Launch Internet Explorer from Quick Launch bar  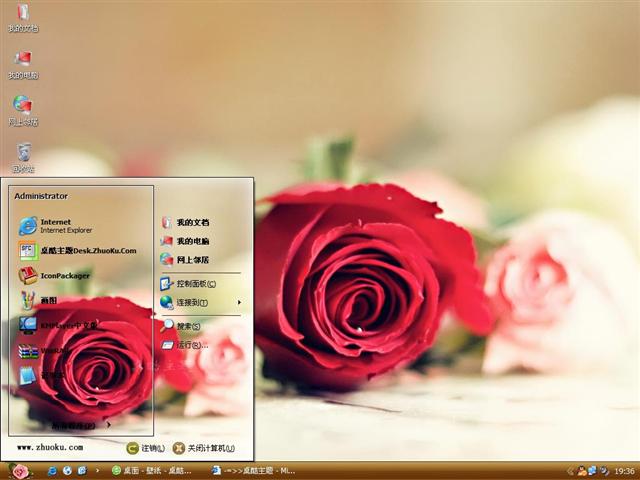click(x=52, y=471)
